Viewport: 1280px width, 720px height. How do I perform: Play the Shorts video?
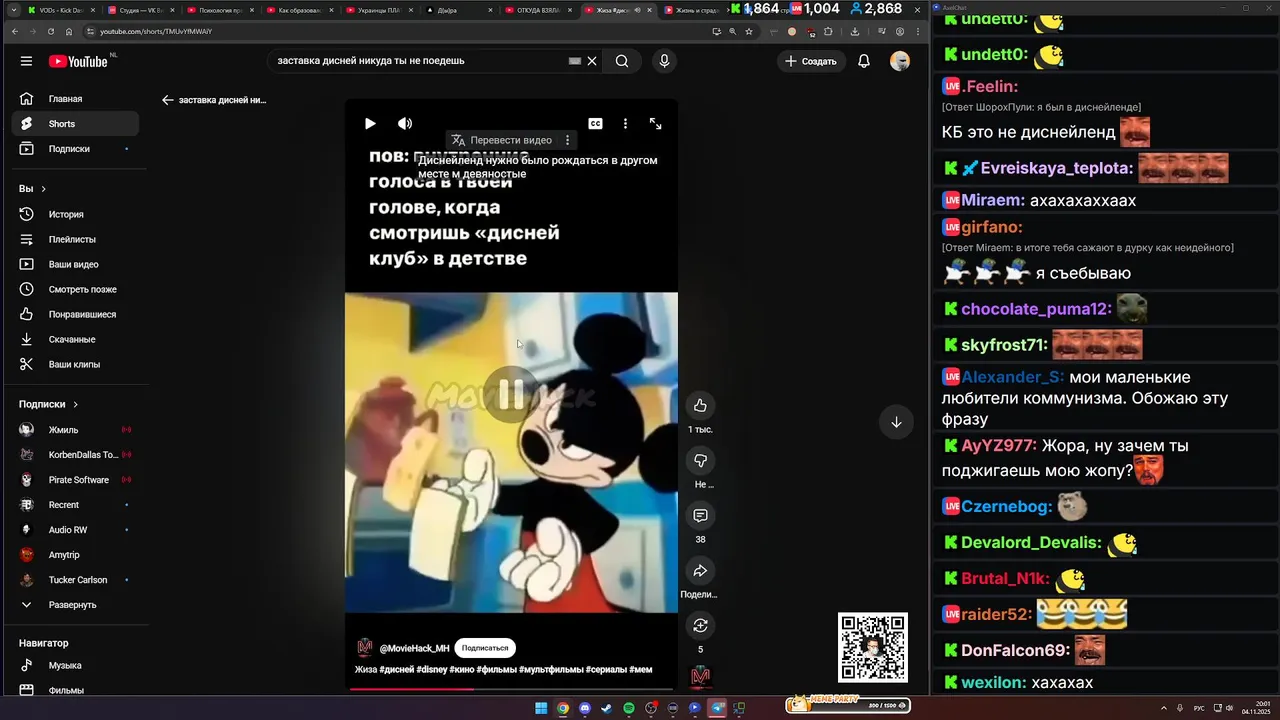[370, 124]
